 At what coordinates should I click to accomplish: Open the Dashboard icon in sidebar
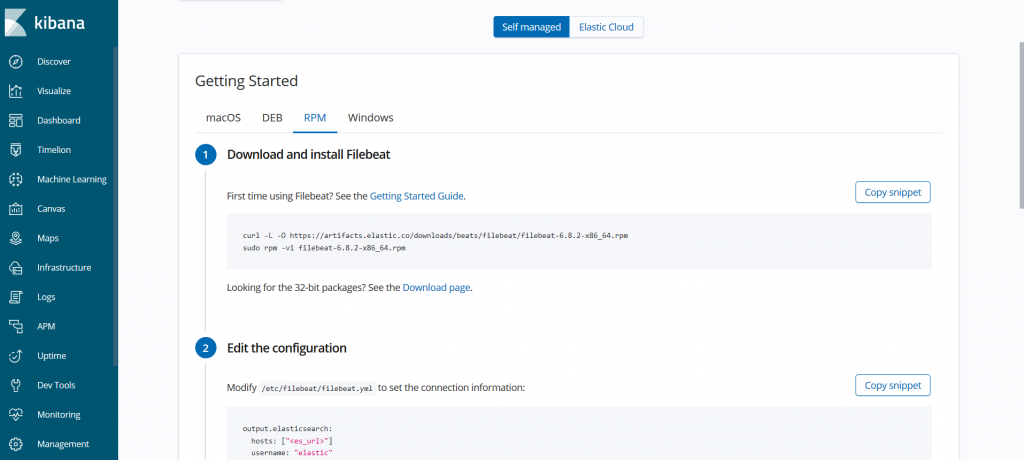coord(16,120)
